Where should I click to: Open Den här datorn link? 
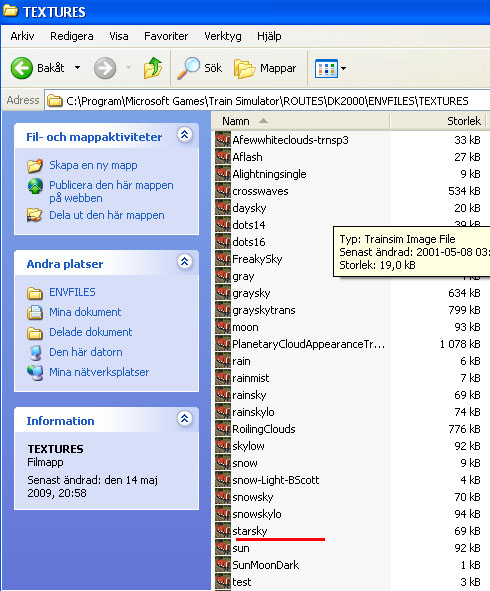(x=86, y=352)
